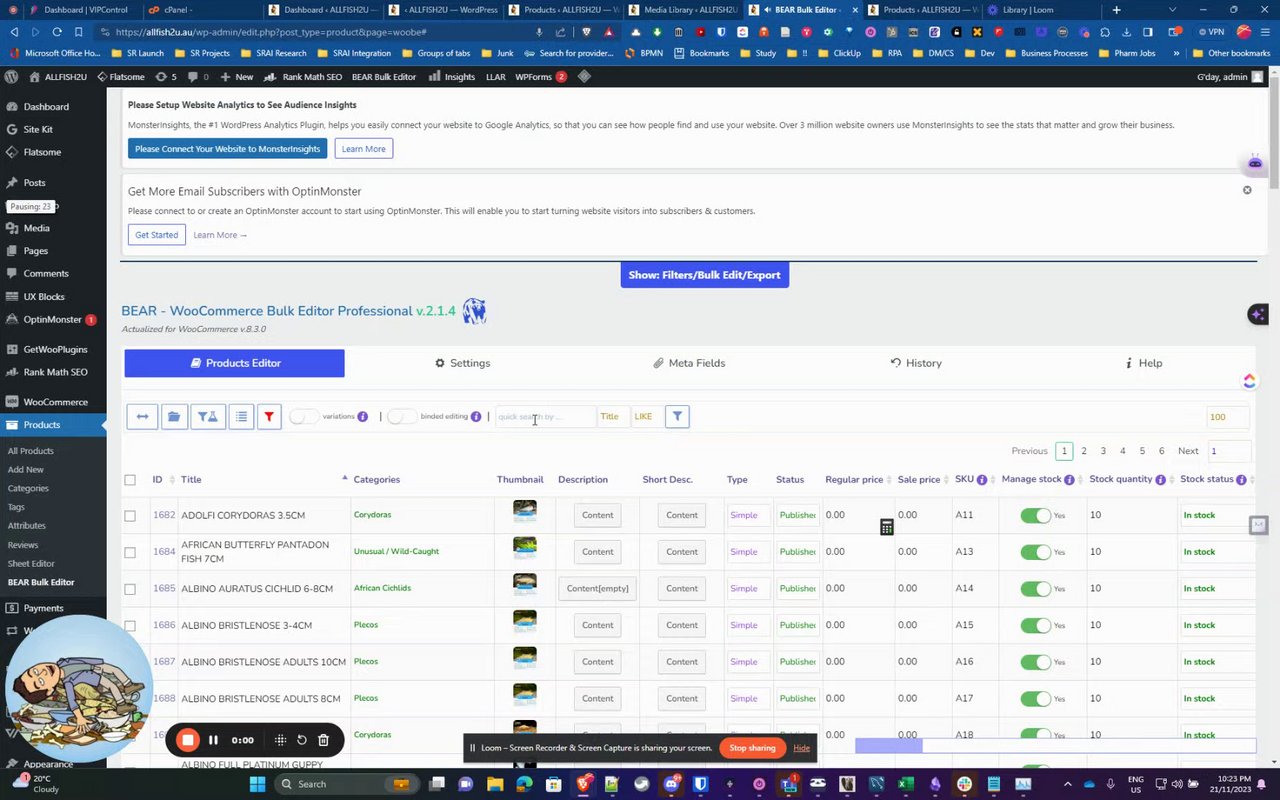Click Please Connect Your Website to MonsterInsights
This screenshot has width=1280, height=800.
pyautogui.click(x=228, y=149)
